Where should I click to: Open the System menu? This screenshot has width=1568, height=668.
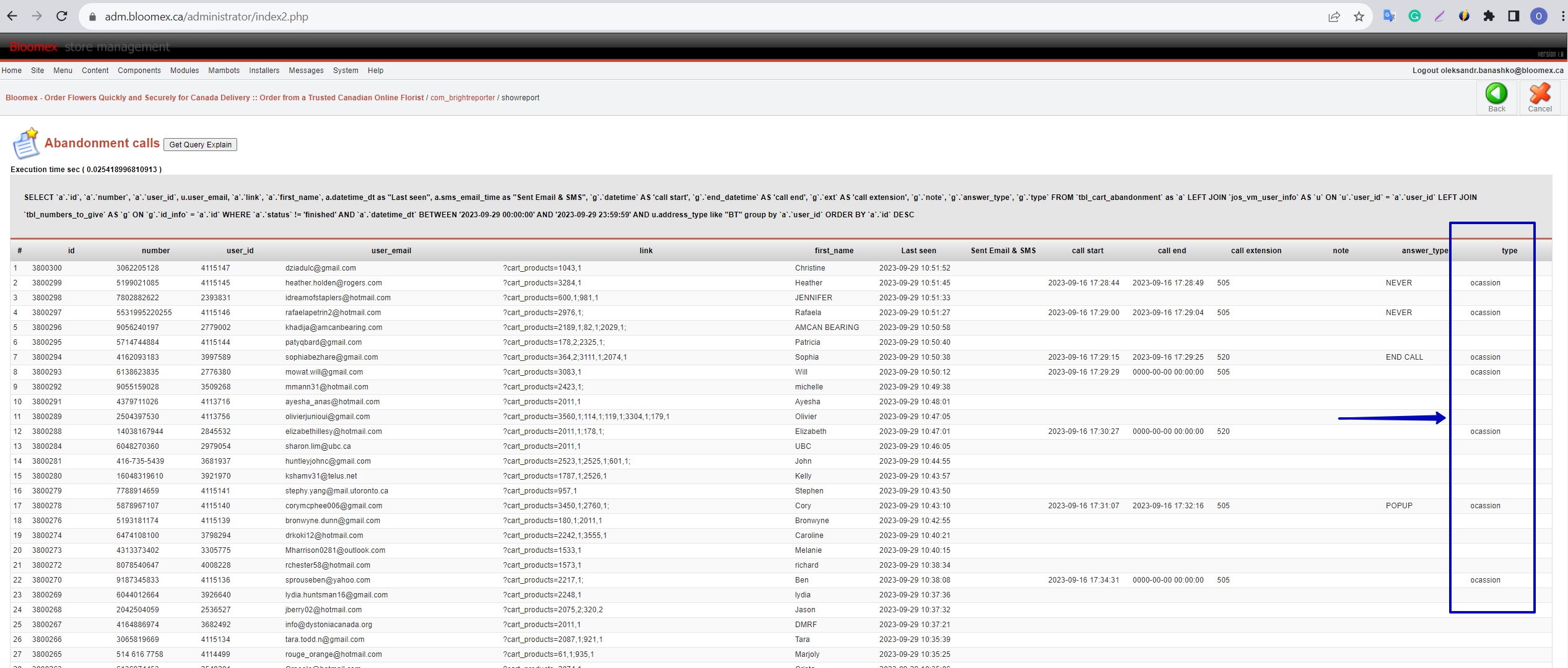click(x=346, y=71)
